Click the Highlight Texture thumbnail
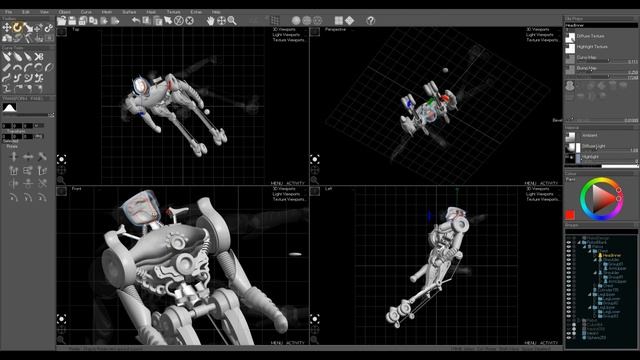 point(570,48)
